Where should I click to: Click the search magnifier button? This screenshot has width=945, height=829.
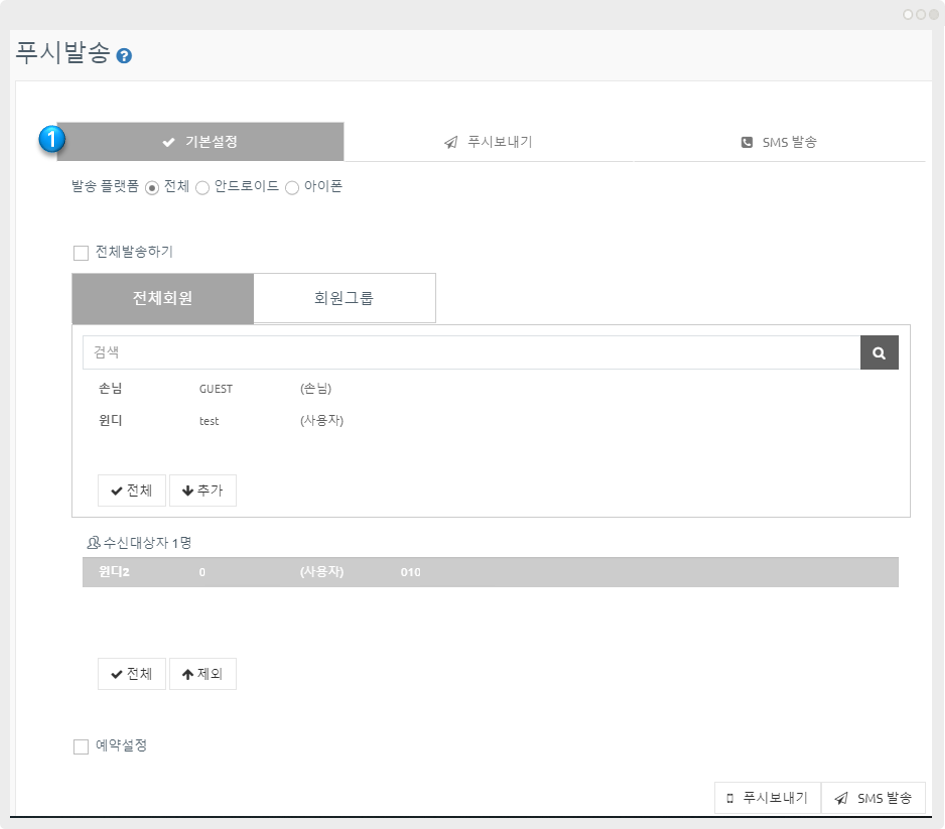(x=879, y=353)
